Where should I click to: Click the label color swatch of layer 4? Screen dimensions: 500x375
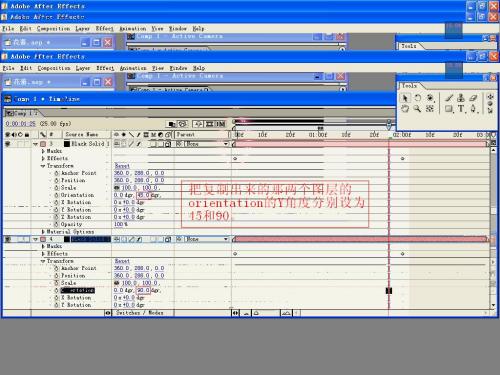43,239
